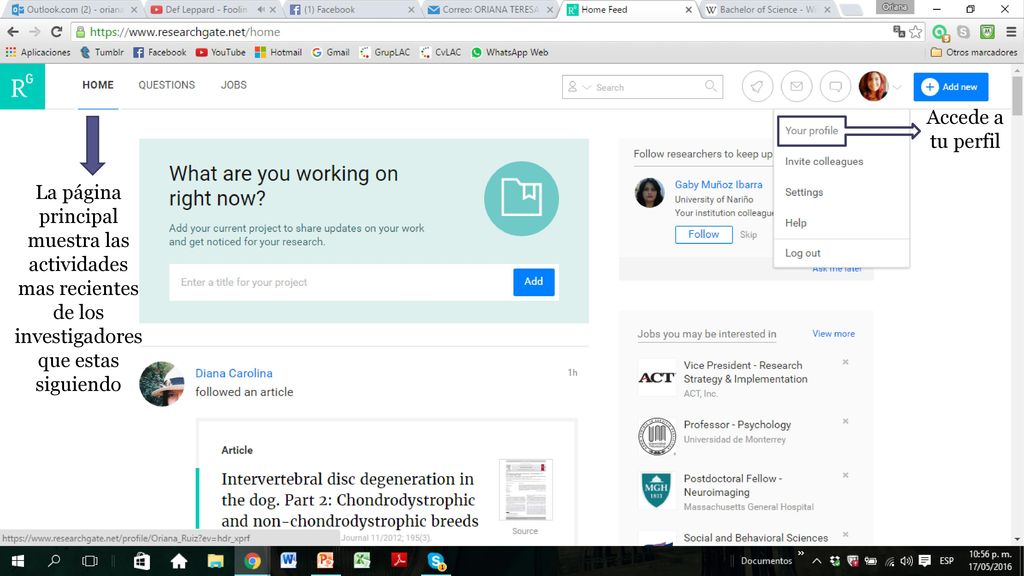The width and height of the screenshot is (1024, 576).
Task: Open Settings from the profile menu
Action: tap(804, 192)
